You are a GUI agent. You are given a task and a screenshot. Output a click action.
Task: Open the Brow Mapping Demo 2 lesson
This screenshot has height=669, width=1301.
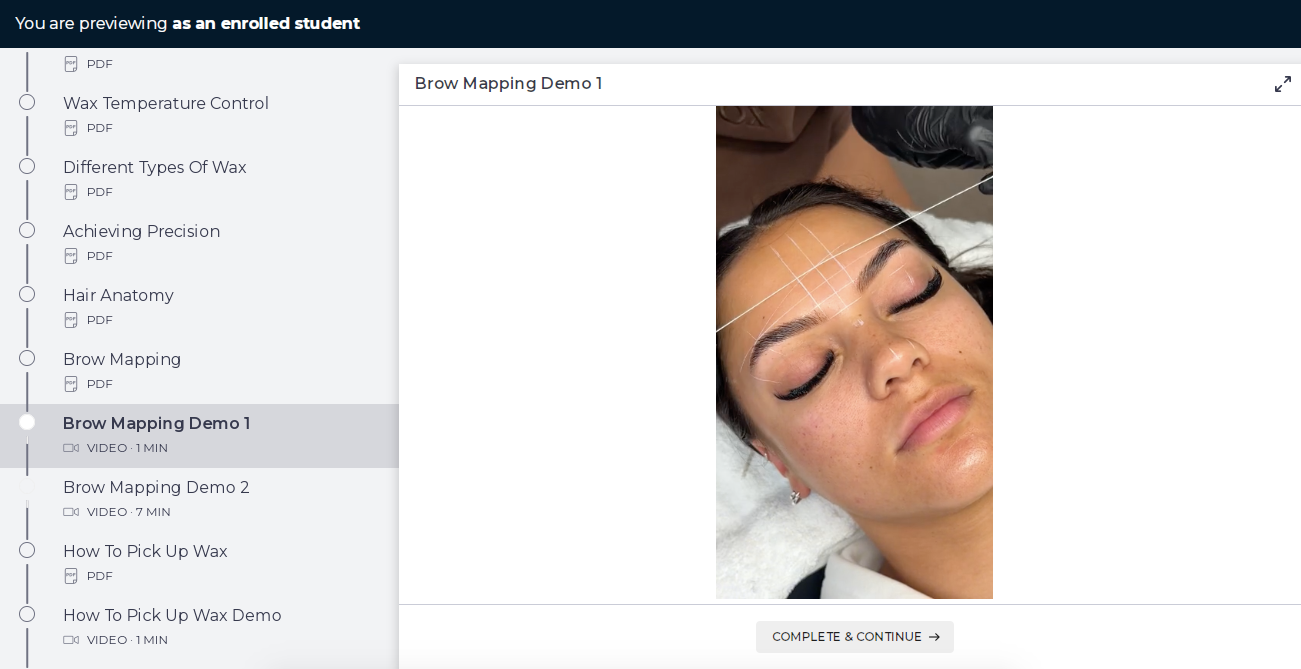[x=156, y=488]
